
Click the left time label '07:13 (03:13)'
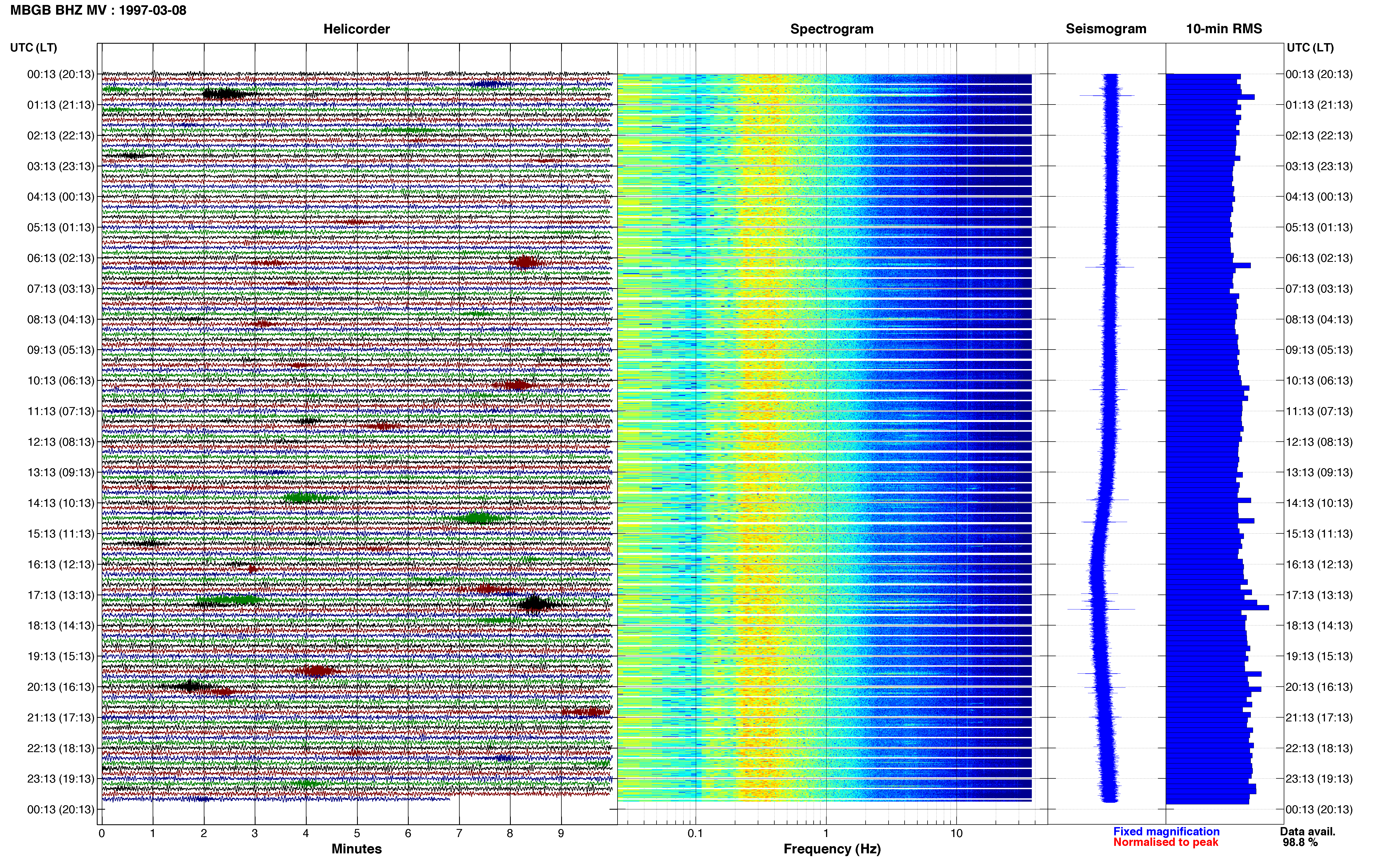point(61,289)
